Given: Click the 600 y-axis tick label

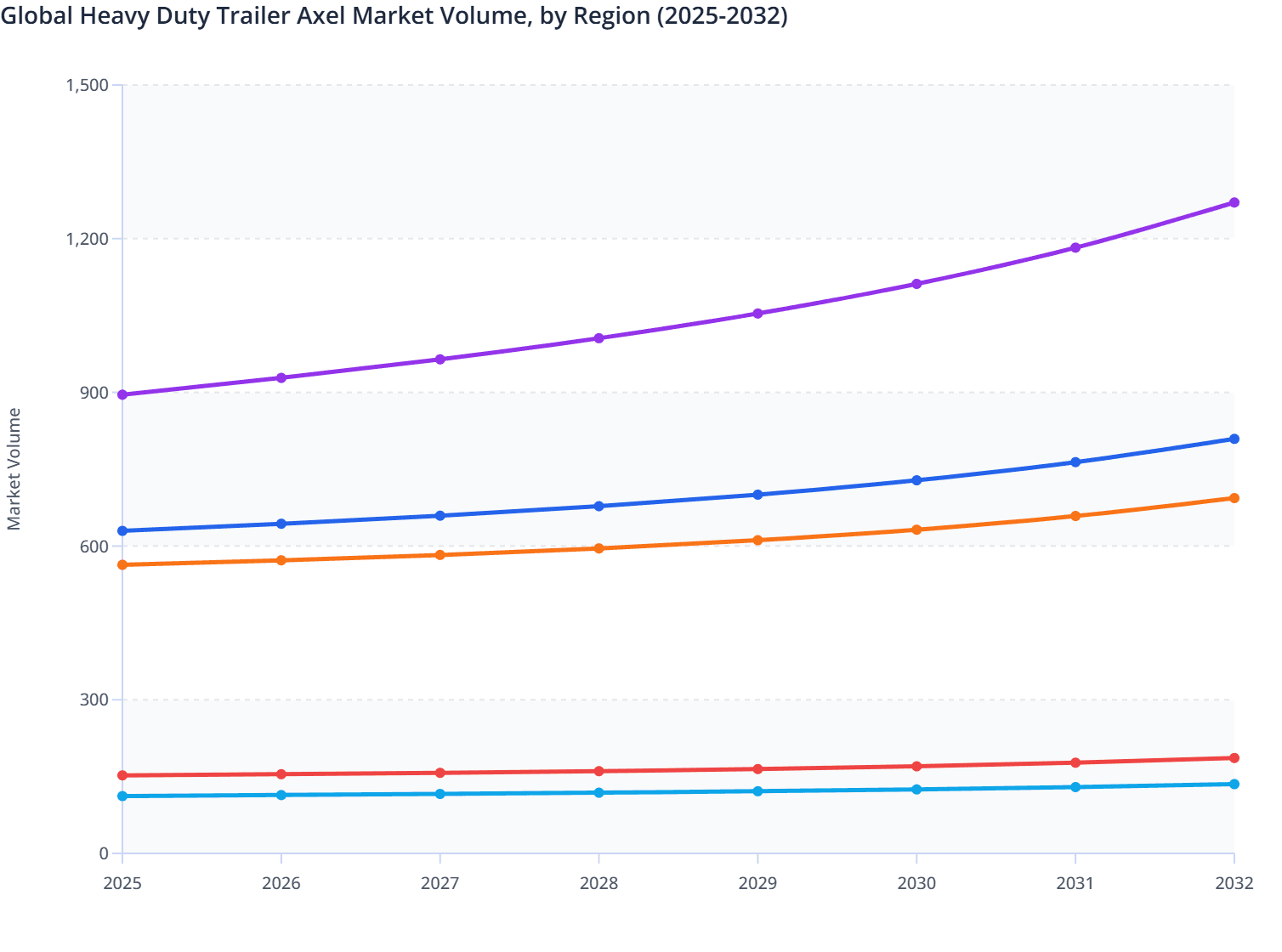Looking at the screenshot, I should [94, 547].
